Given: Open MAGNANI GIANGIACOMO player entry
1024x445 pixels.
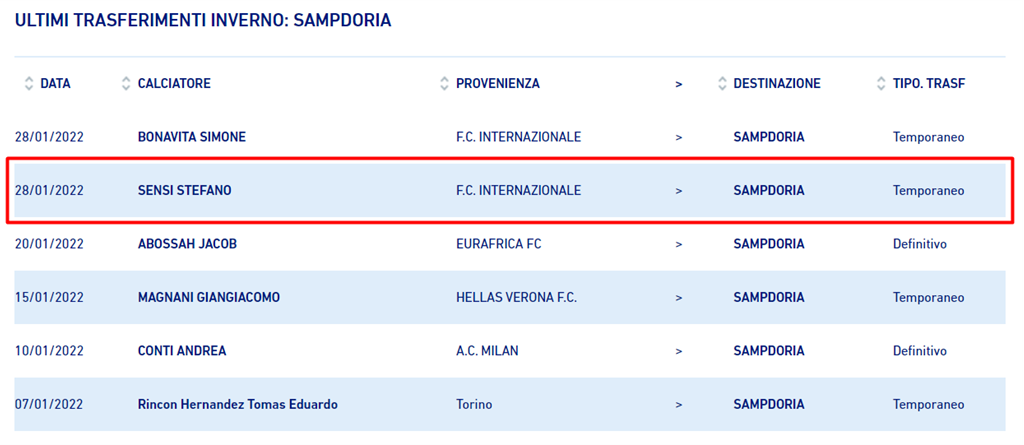Looking at the screenshot, I should 208,297.
